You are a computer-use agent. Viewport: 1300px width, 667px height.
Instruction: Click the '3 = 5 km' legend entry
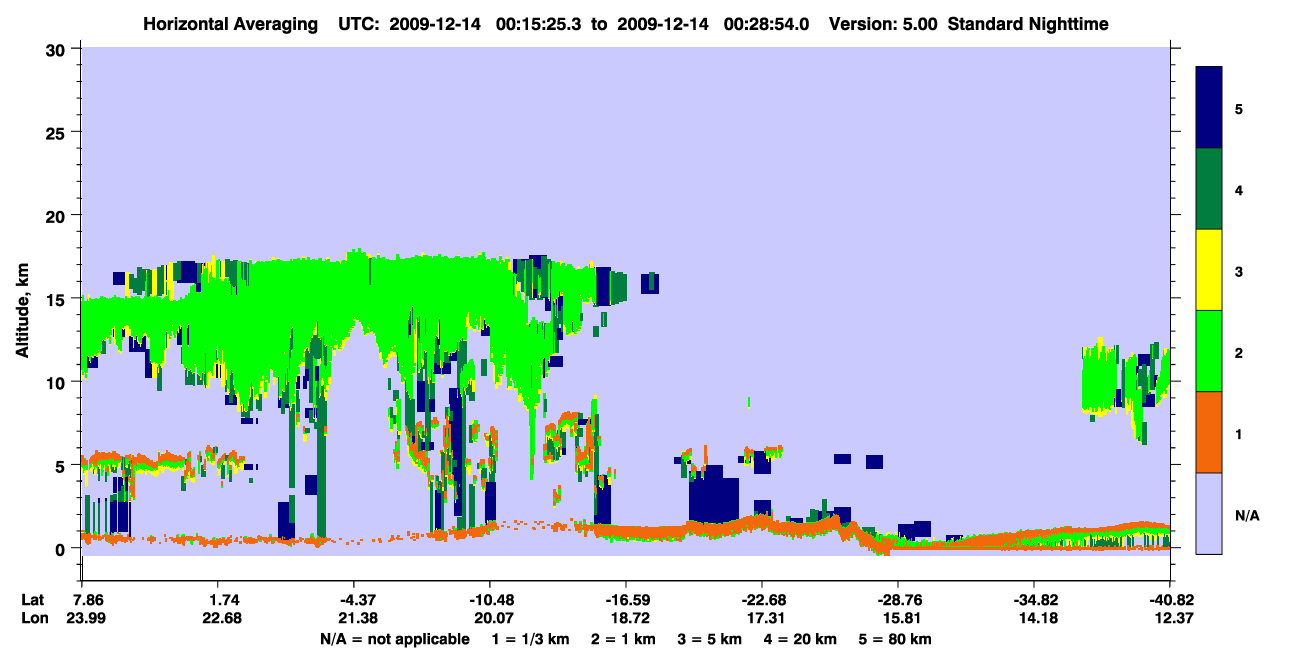[708, 639]
